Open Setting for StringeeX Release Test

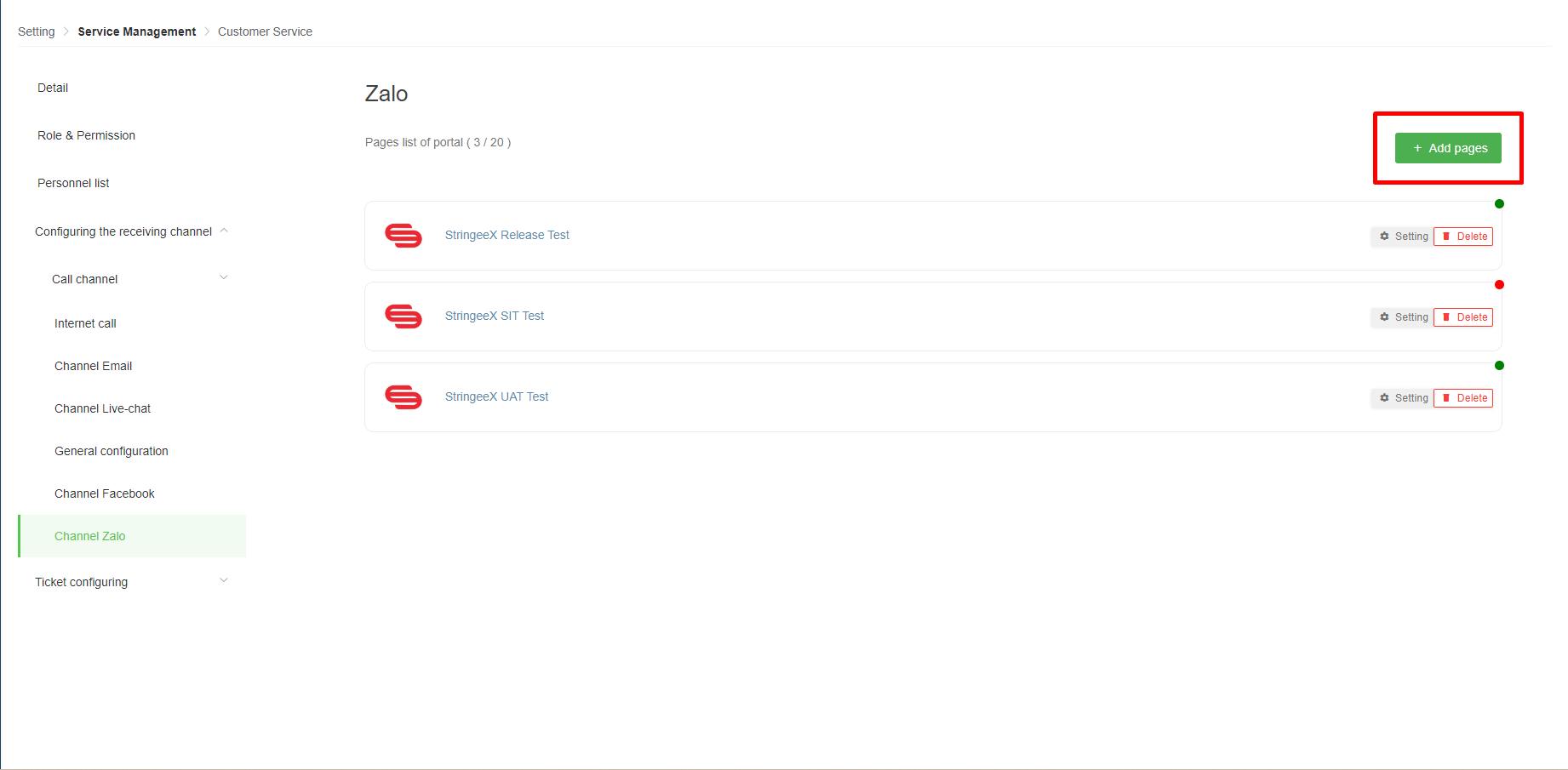point(1402,237)
